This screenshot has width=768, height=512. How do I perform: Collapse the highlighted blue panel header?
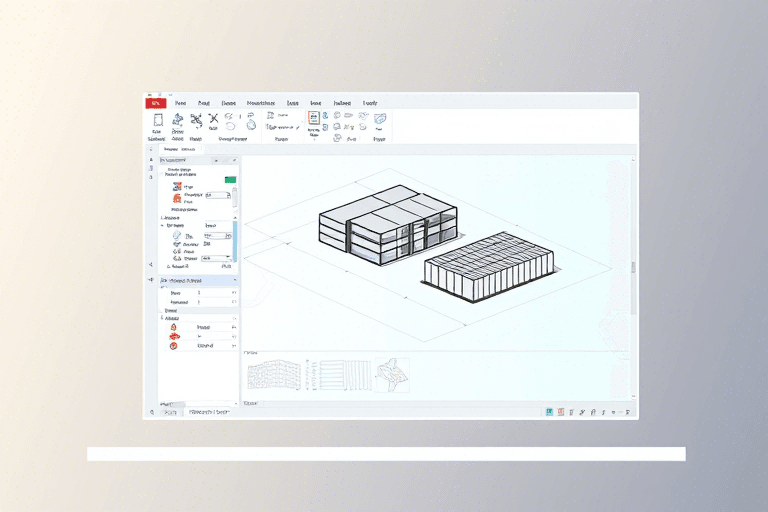click(233, 281)
